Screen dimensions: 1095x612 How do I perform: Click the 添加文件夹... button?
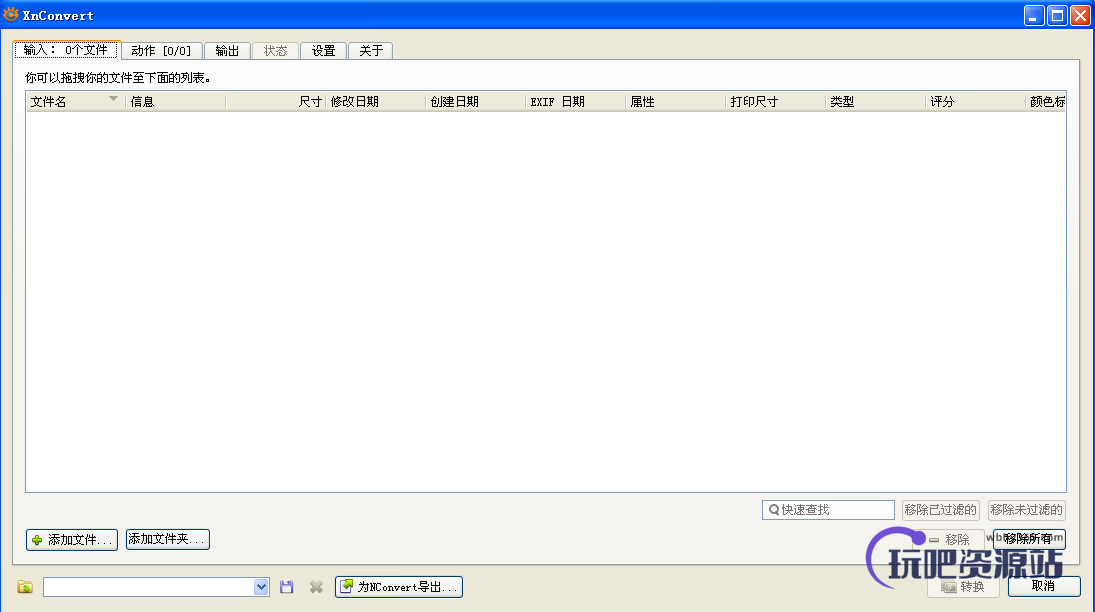tap(168, 539)
